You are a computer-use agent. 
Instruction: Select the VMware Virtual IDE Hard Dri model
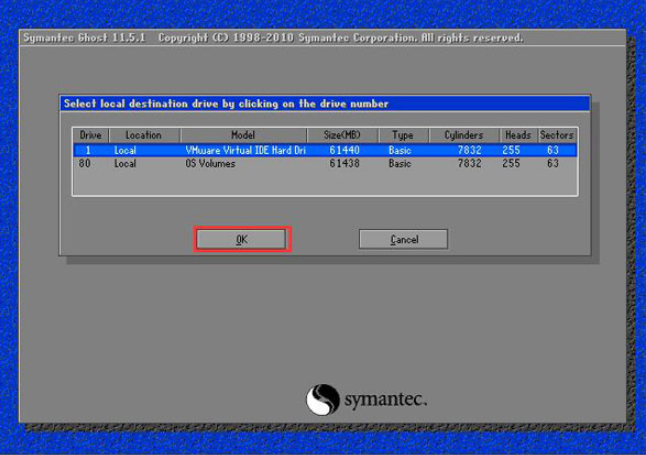click(246, 150)
